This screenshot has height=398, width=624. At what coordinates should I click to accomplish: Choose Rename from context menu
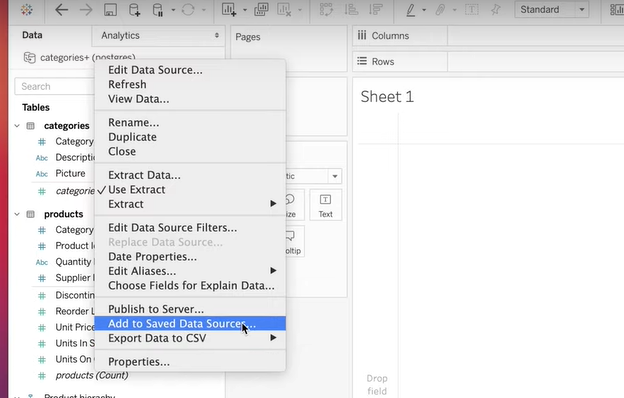[x=190, y=123]
